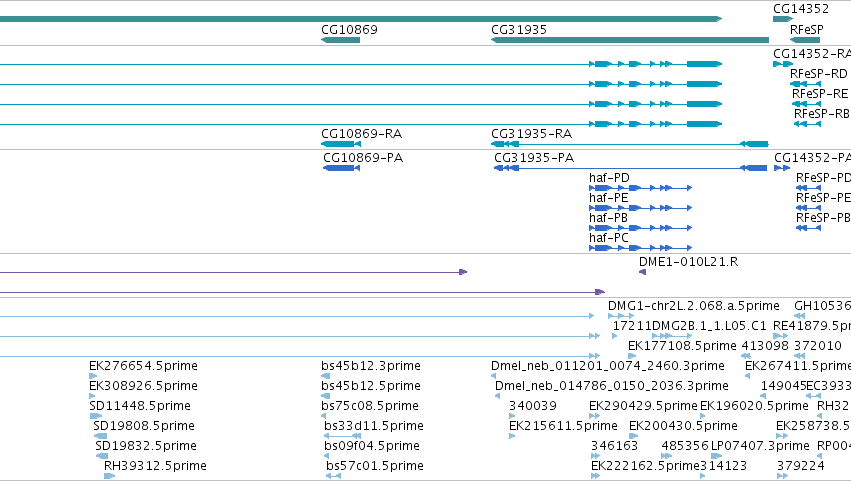Click the CG31935-PA protein label

tap(534, 158)
